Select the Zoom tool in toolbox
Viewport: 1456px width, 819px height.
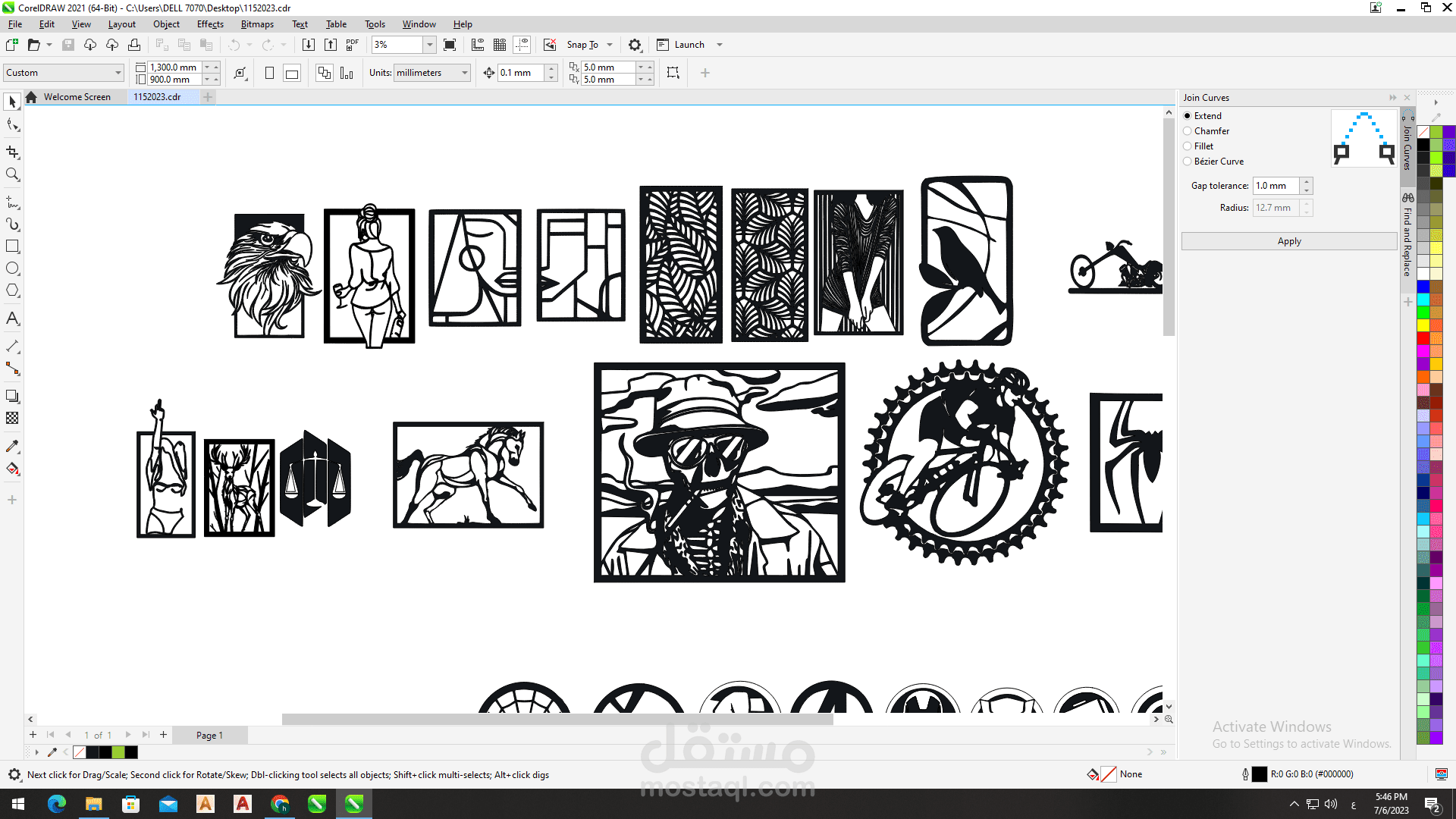[x=12, y=174]
